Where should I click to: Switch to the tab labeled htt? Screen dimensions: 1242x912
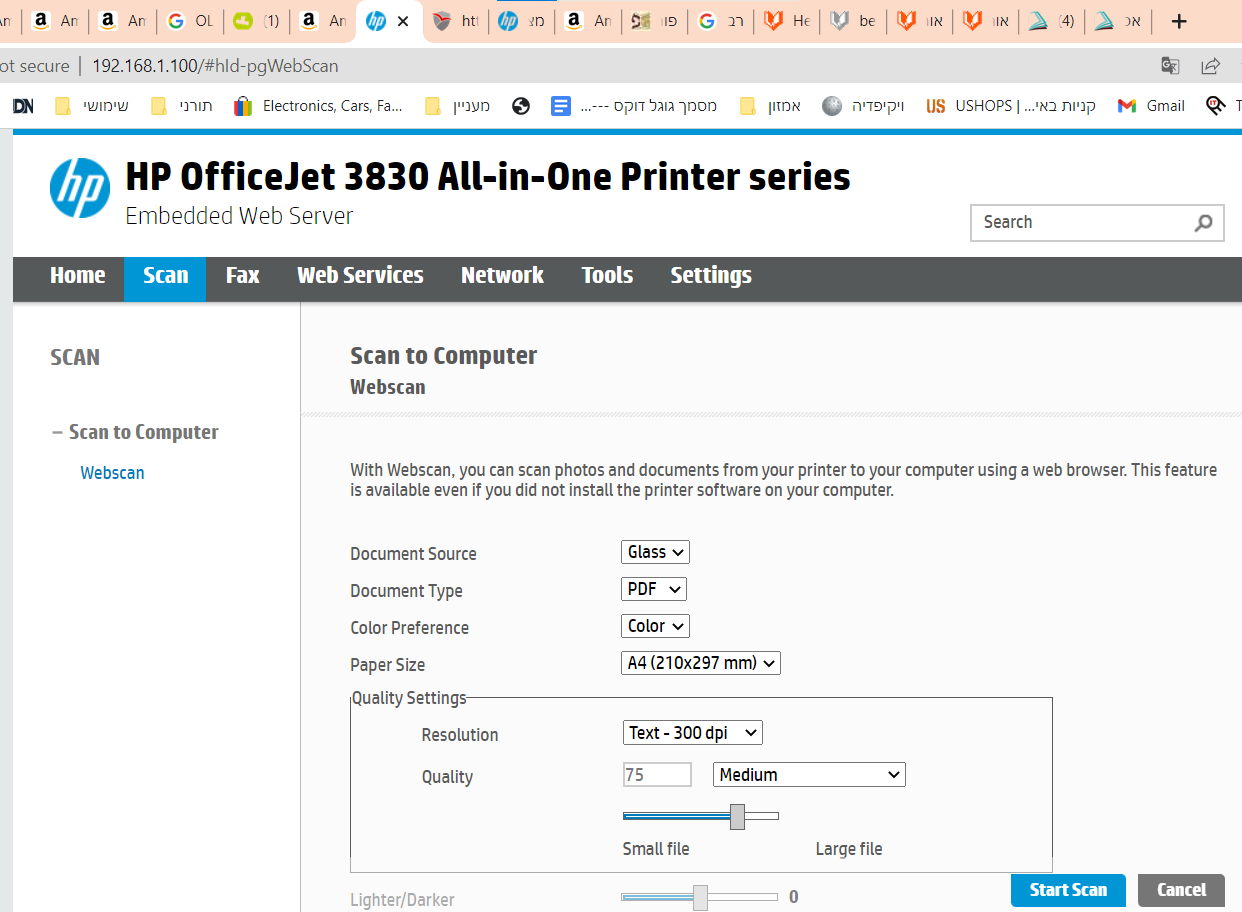[x=456, y=21]
